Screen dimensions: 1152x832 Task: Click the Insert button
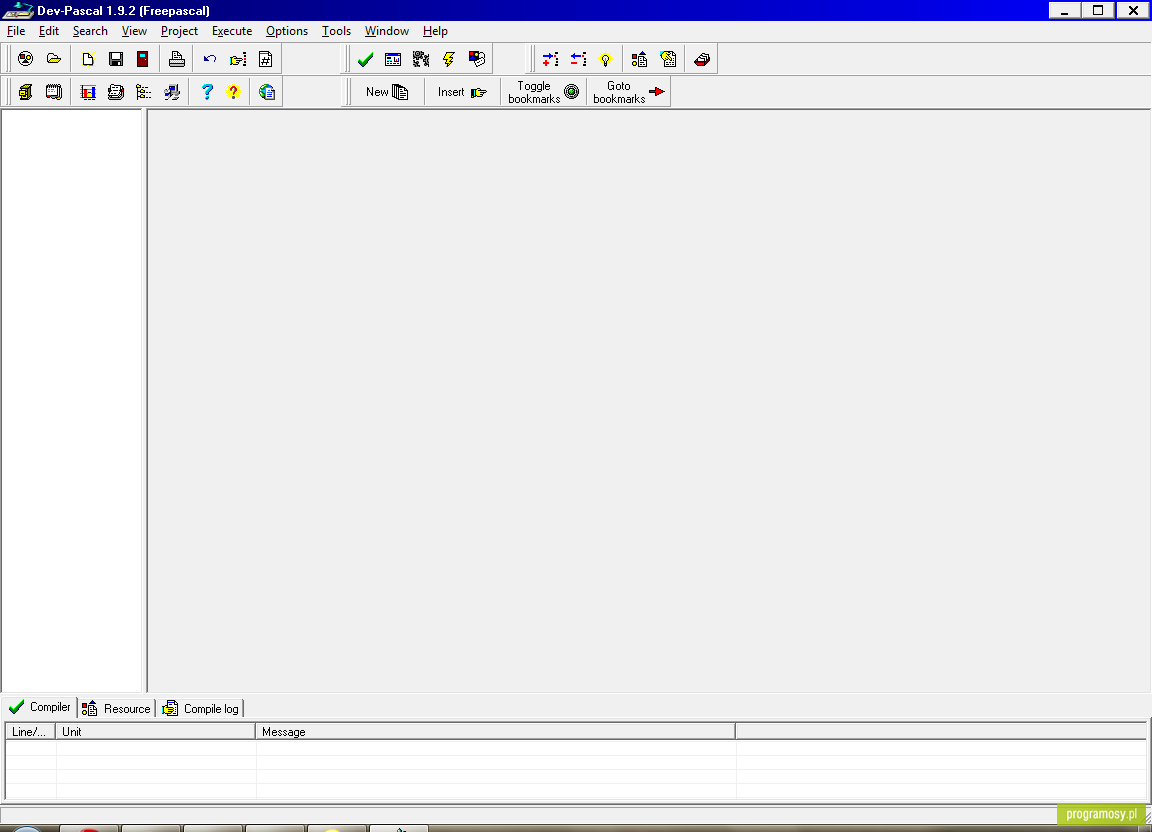coord(462,92)
